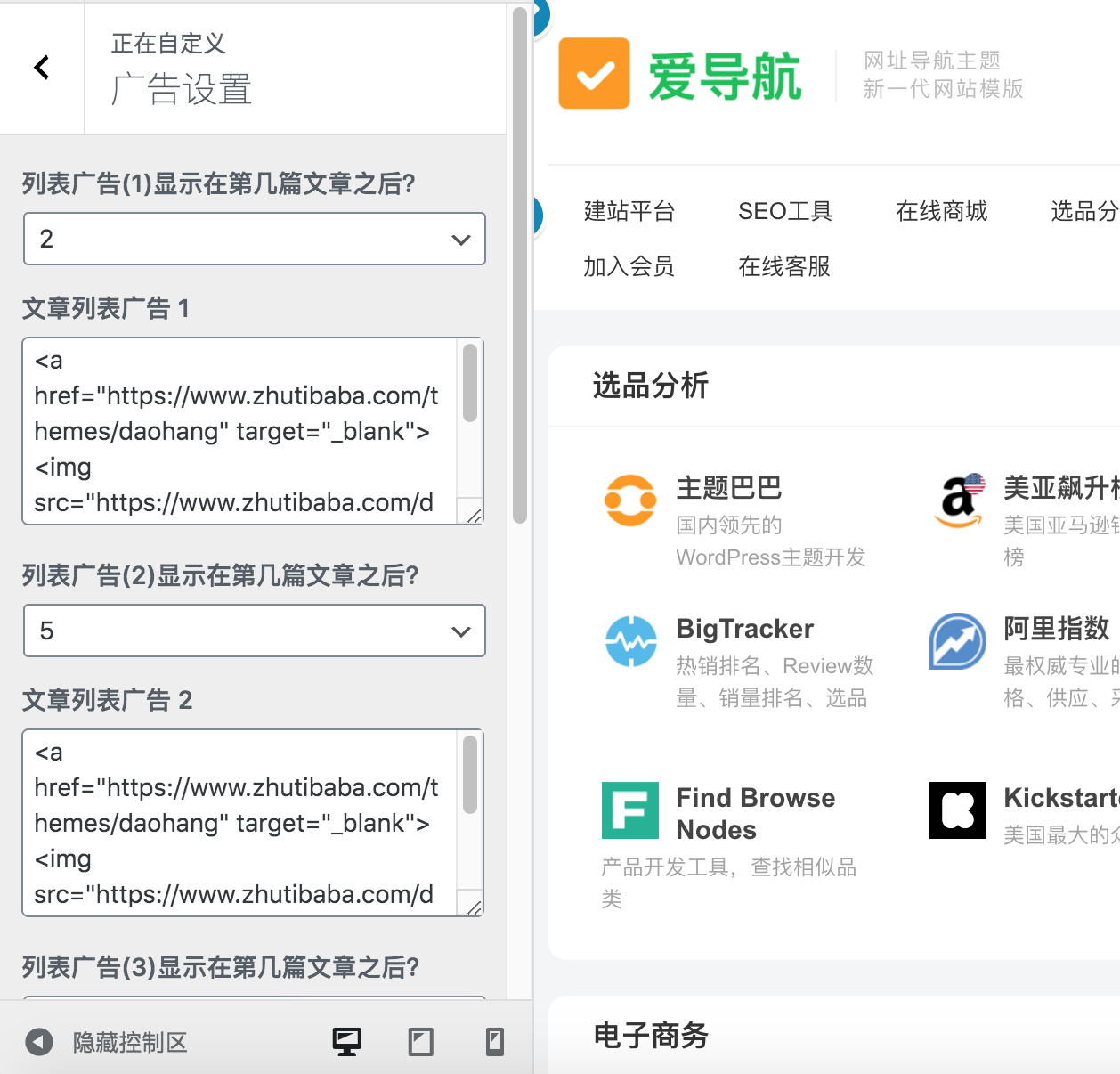Screen dimensions: 1120x1074
Task: Click the 主题巴巴 orange site icon
Action: point(630,500)
